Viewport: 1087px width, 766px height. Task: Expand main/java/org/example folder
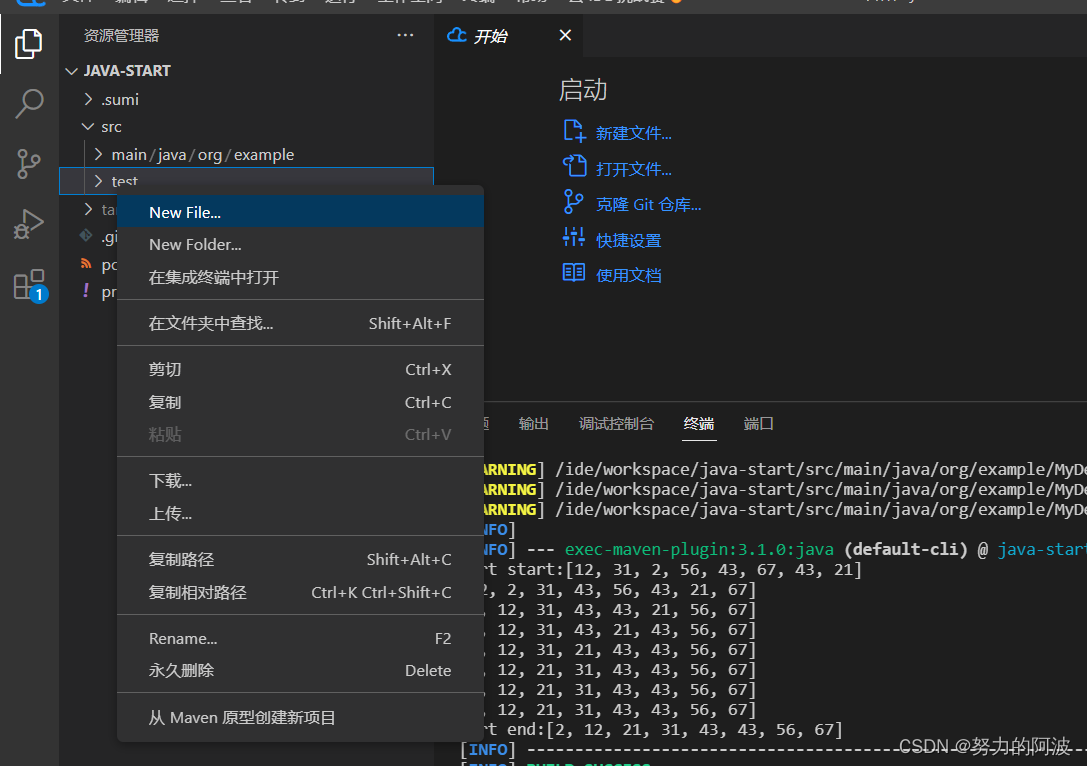coord(99,155)
